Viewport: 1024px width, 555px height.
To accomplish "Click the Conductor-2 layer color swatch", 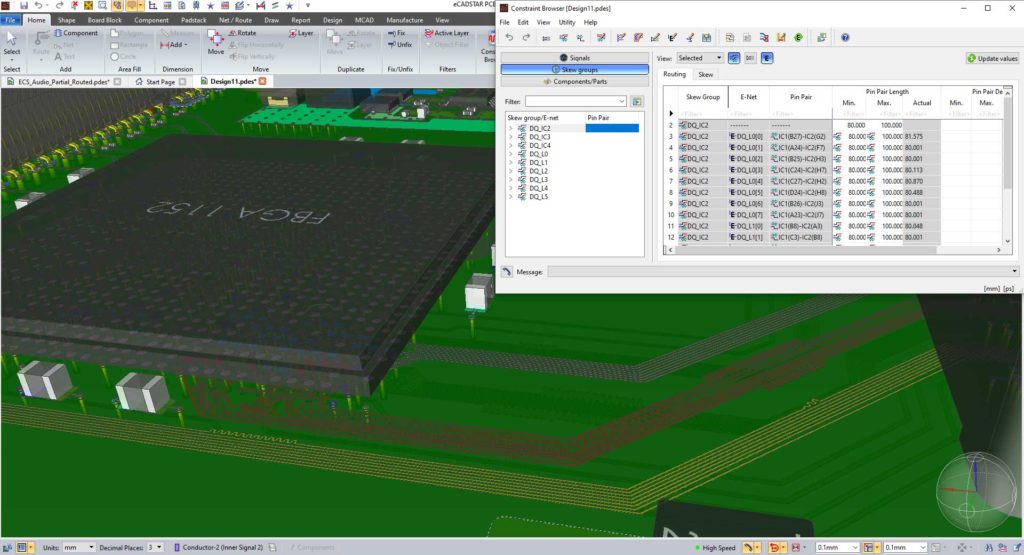I will pos(177,548).
